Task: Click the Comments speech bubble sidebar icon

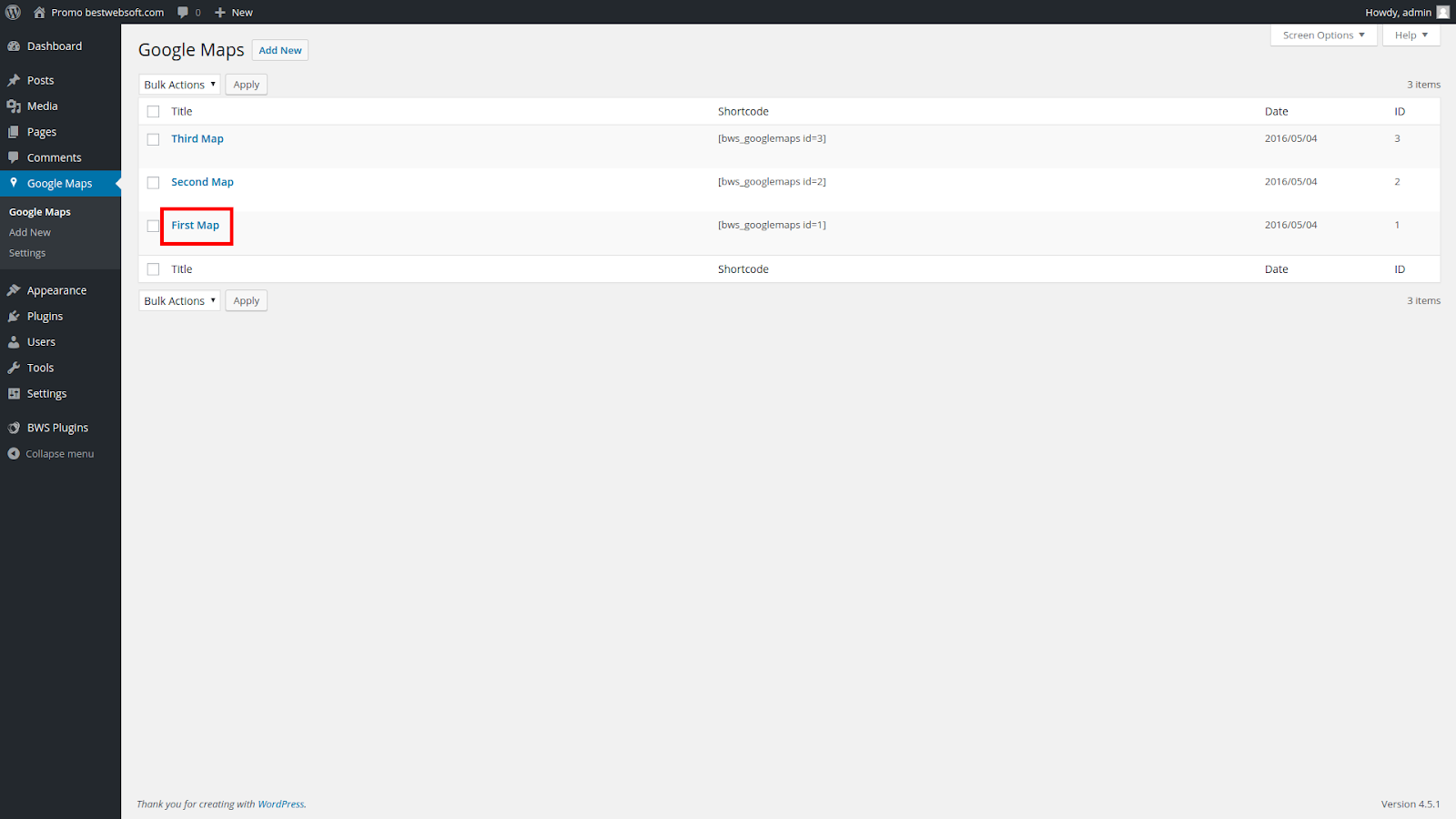Action: [x=14, y=157]
